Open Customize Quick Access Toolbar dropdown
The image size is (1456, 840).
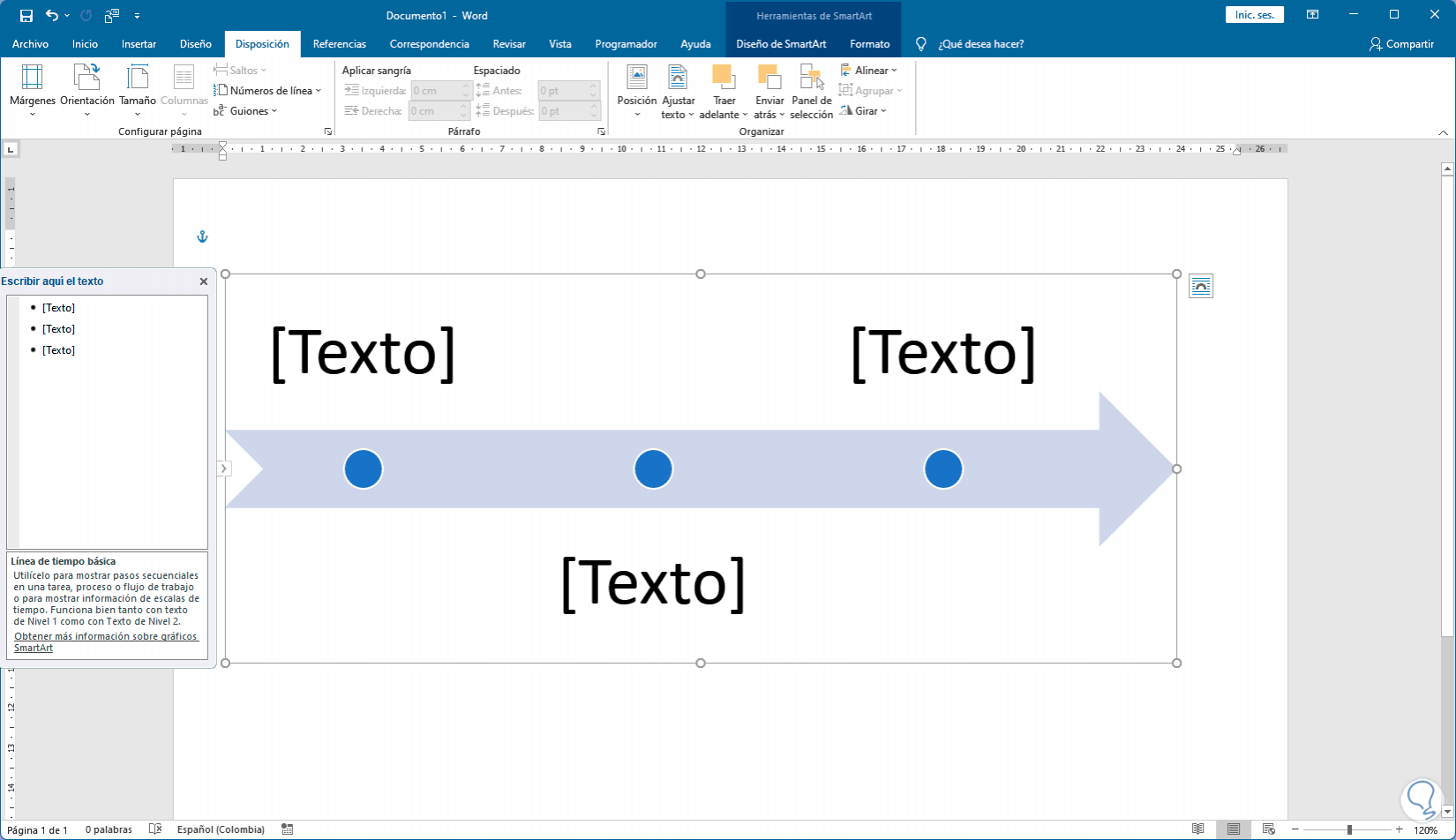(137, 16)
